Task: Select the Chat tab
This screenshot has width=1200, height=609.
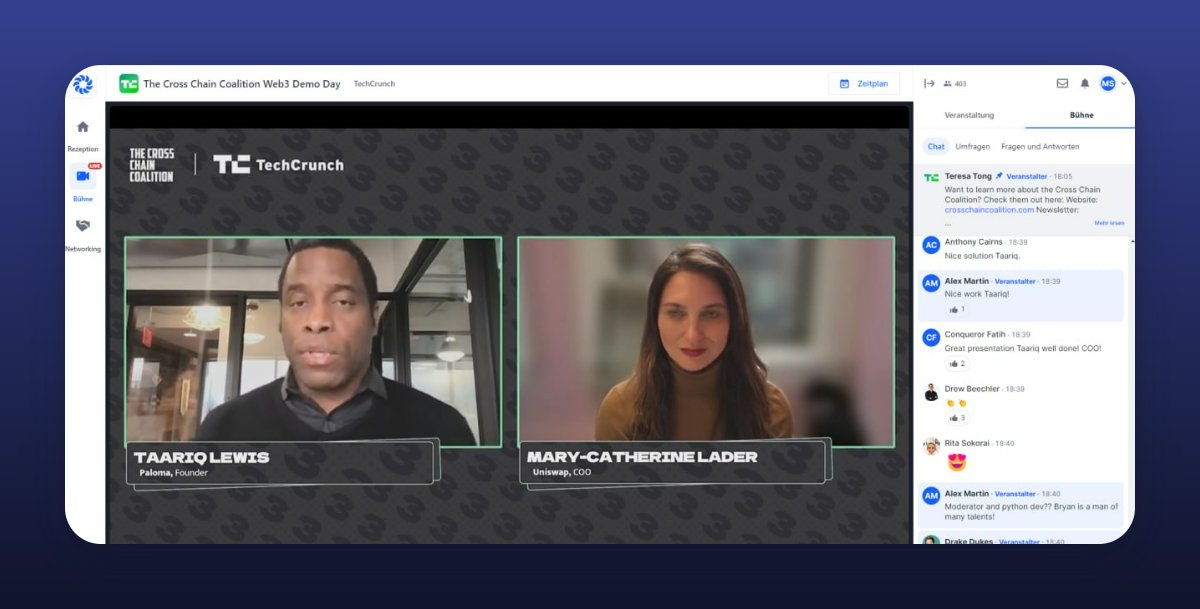Action: [x=936, y=146]
